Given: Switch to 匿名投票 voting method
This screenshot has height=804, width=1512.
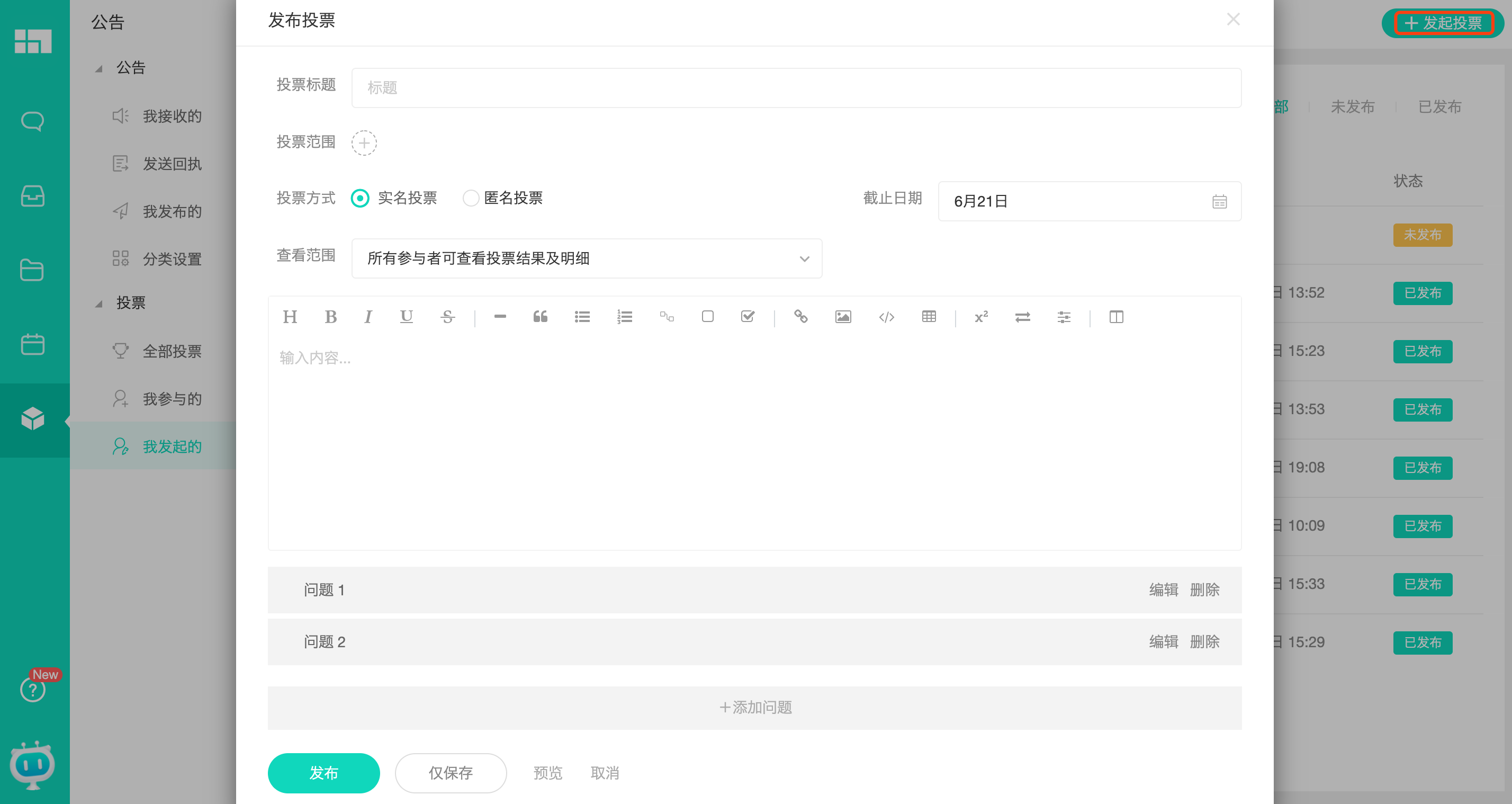Looking at the screenshot, I should click(470, 198).
